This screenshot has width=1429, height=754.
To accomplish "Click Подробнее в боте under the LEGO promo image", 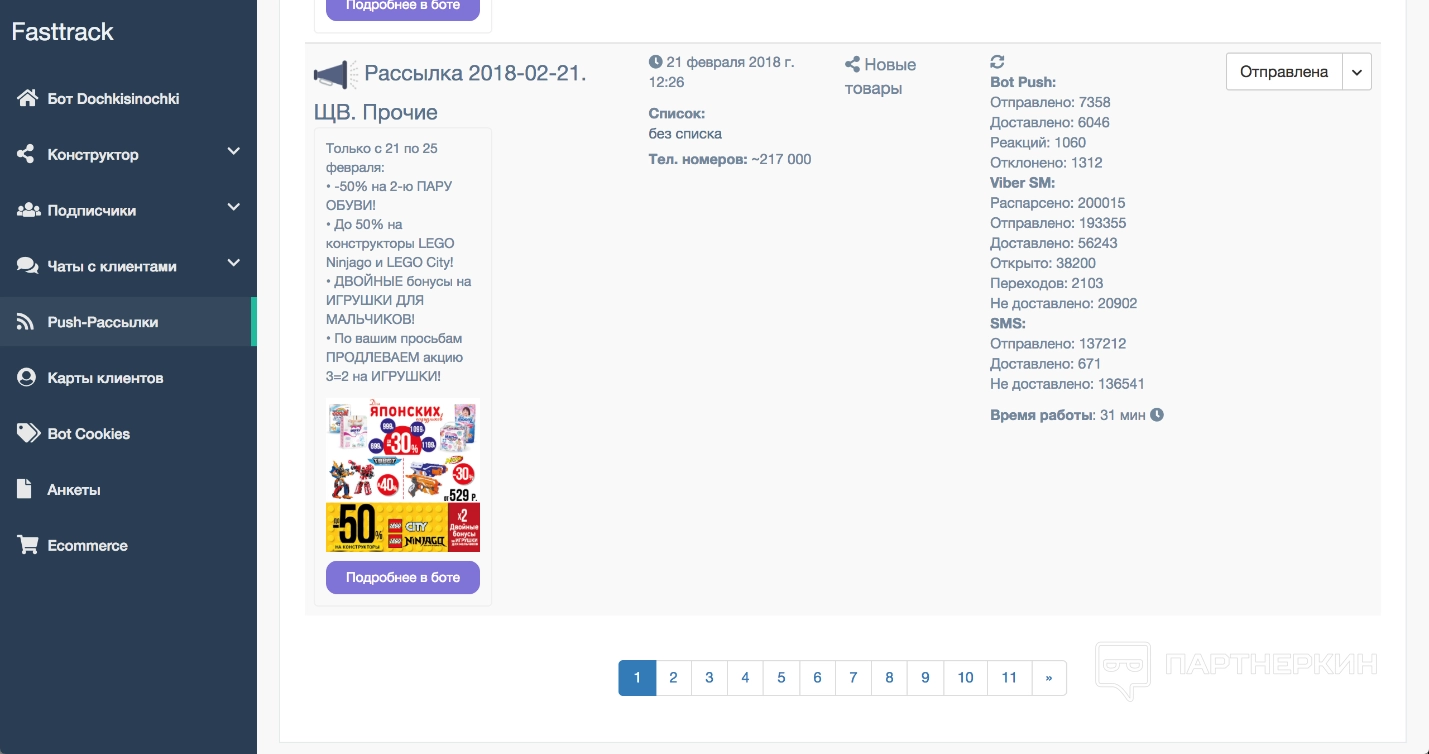I will (x=403, y=578).
